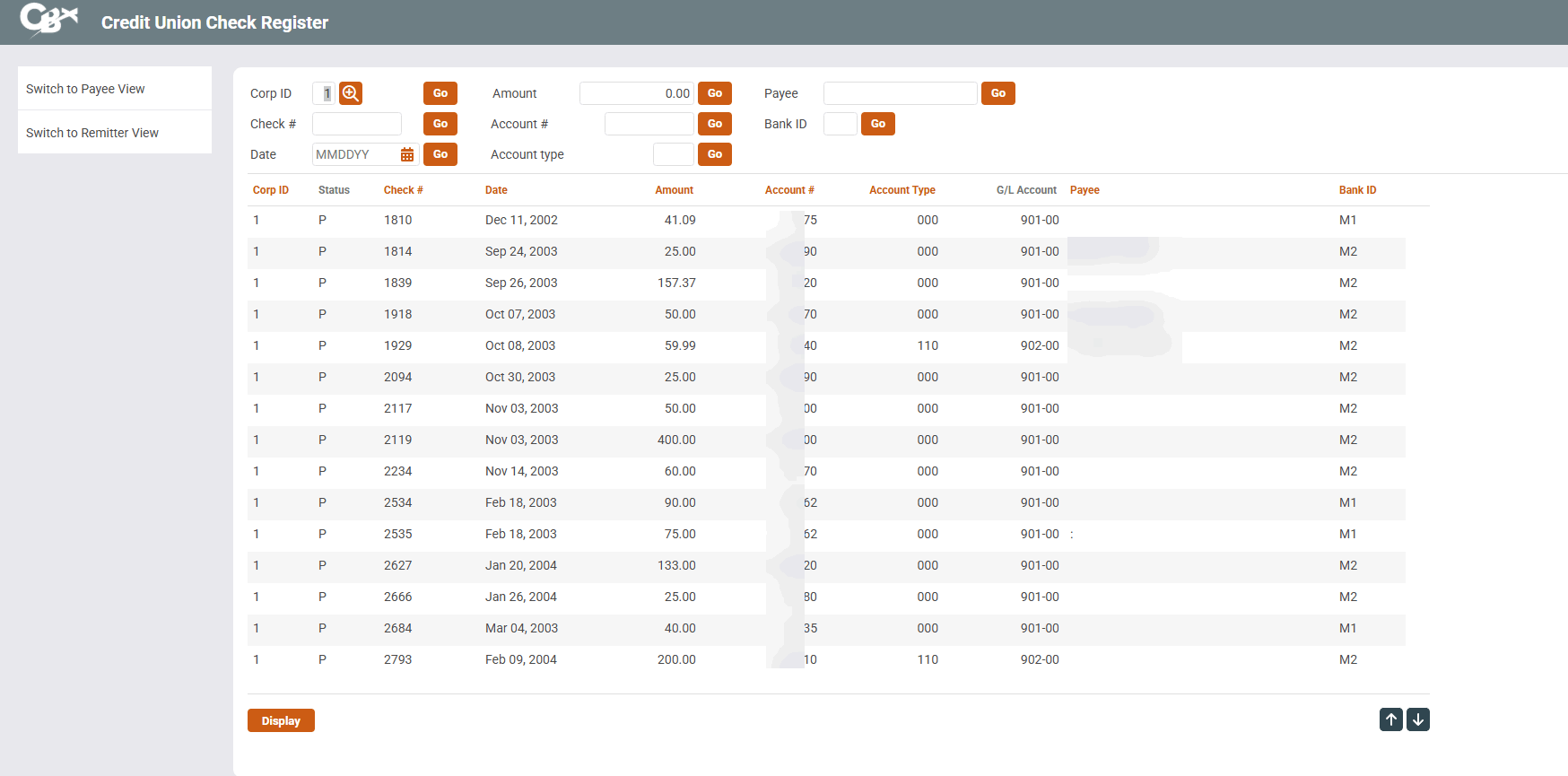The image size is (1568, 776).
Task: Click Go button next to Check #
Action: tap(440, 124)
